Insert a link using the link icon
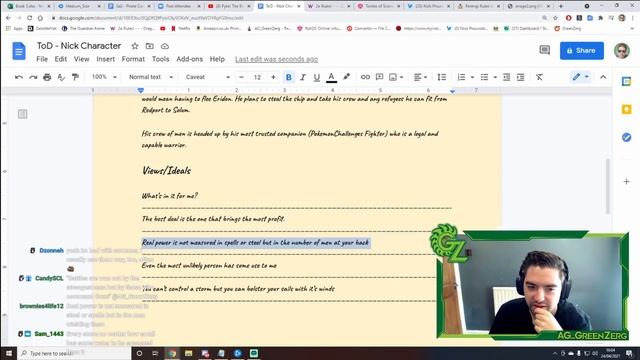The height and width of the screenshot is (360, 640). coord(365,77)
